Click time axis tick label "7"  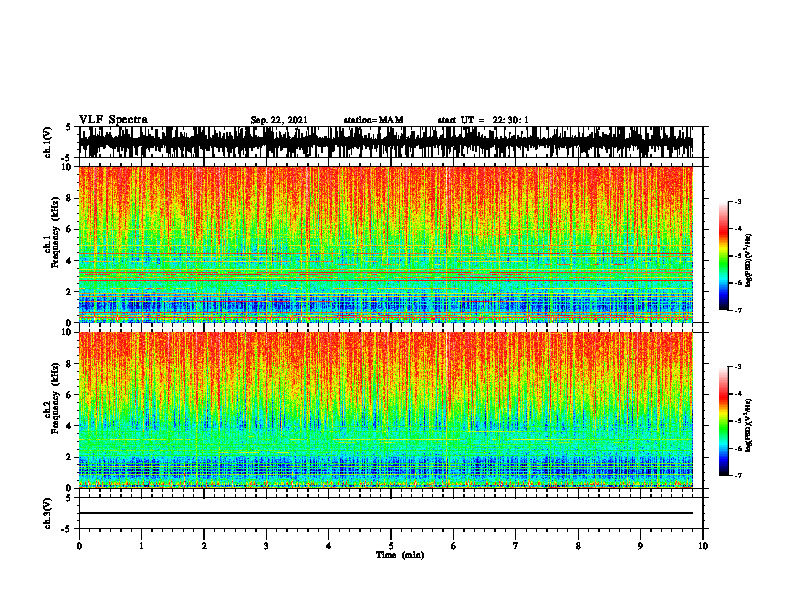coord(516,546)
